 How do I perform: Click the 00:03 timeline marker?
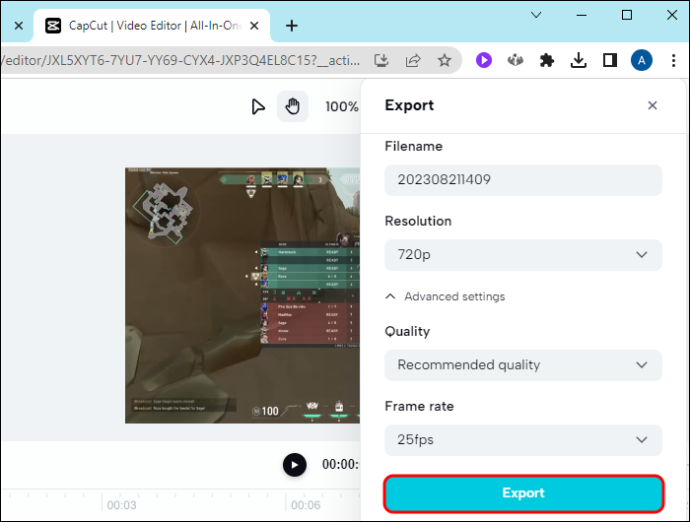point(121,505)
